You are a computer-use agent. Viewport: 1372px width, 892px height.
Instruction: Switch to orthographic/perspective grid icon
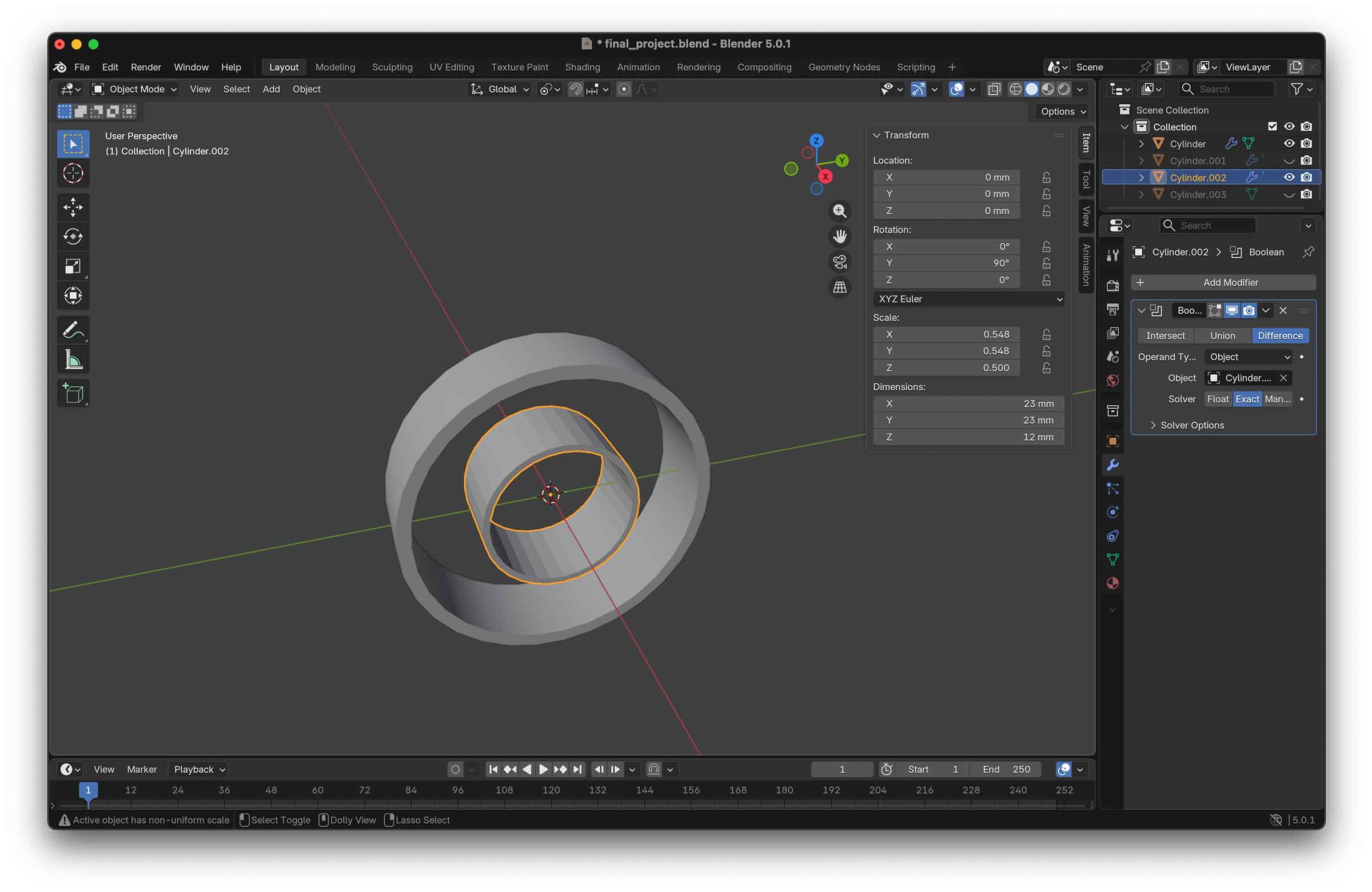[839, 287]
